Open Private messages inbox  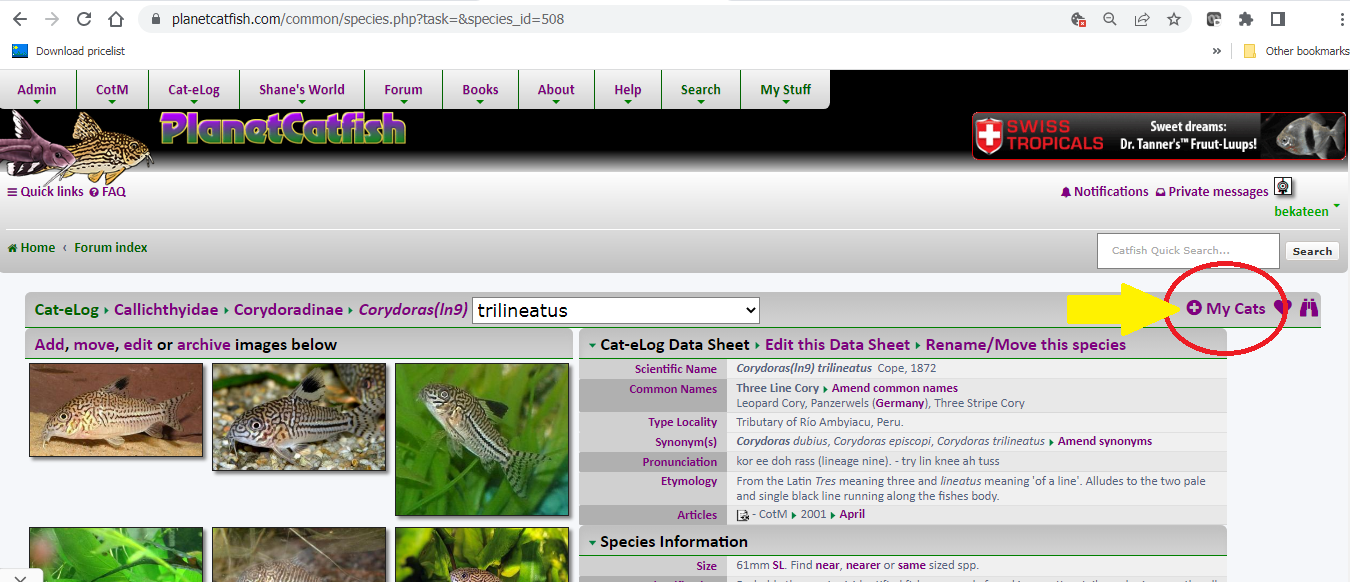tap(1212, 192)
